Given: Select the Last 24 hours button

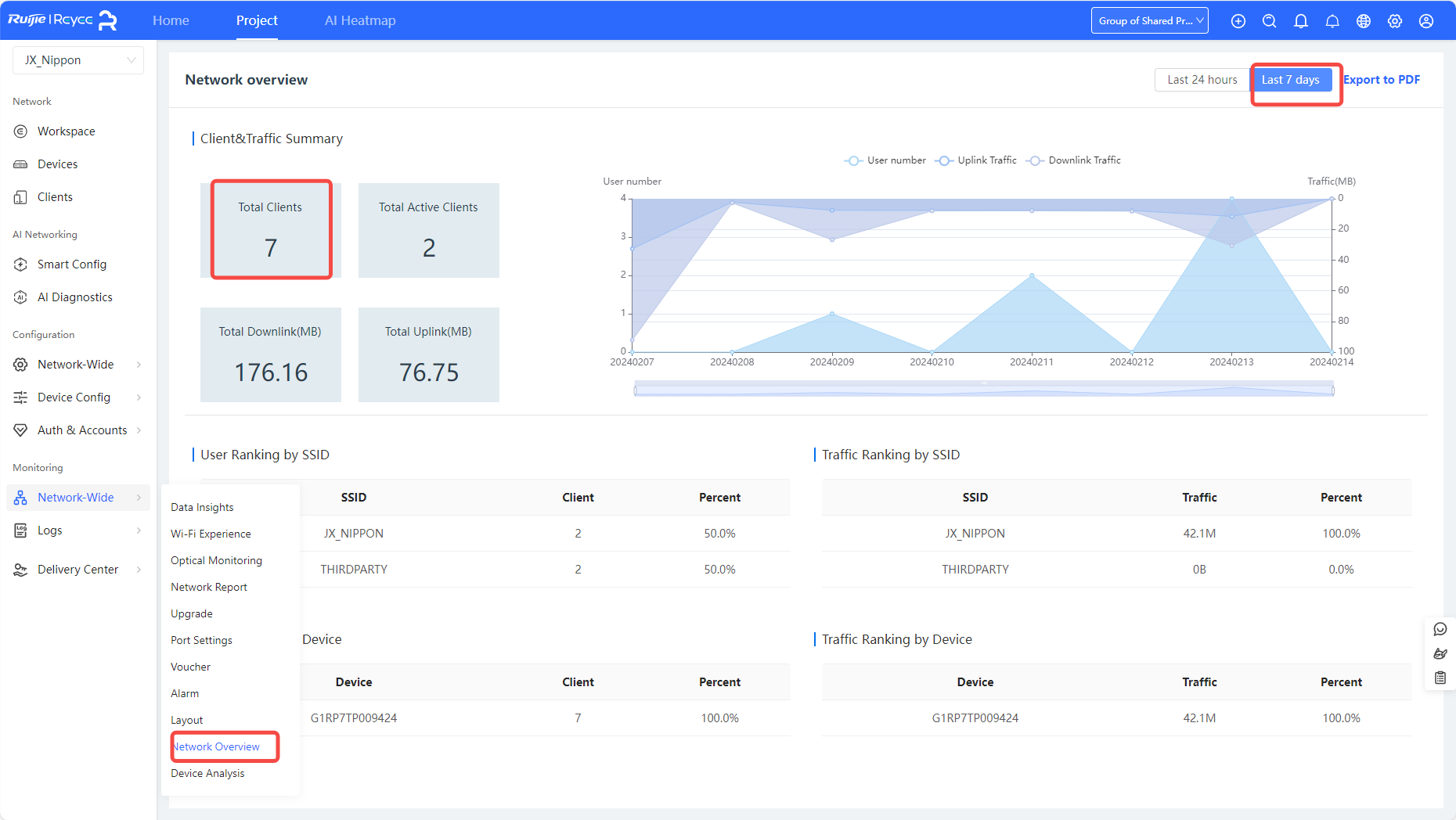Looking at the screenshot, I should coord(1202,80).
